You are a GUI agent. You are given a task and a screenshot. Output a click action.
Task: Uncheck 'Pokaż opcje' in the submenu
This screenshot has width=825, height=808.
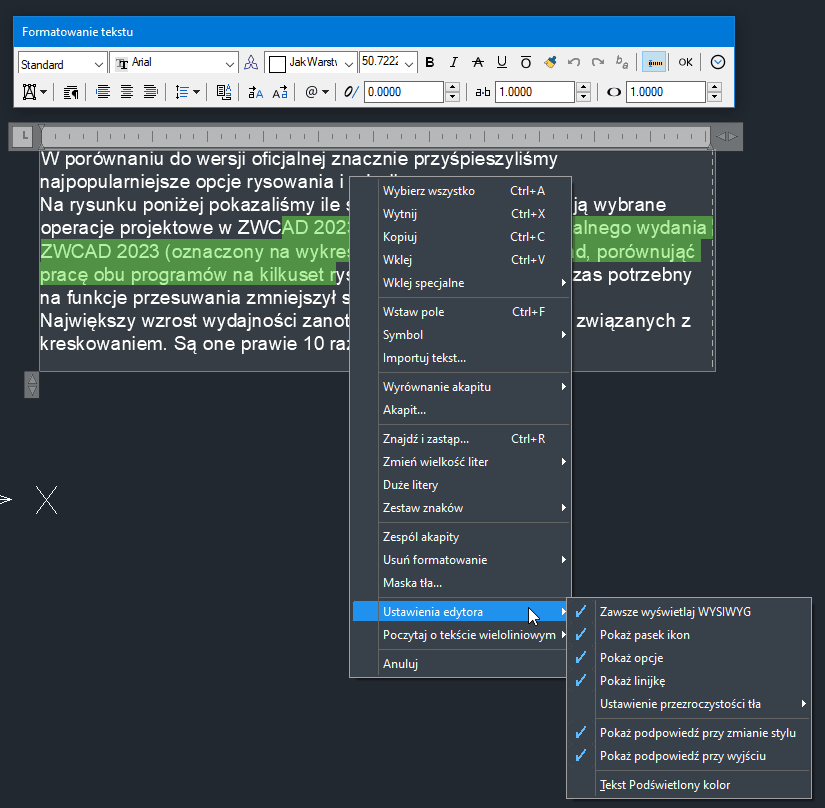click(689, 658)
